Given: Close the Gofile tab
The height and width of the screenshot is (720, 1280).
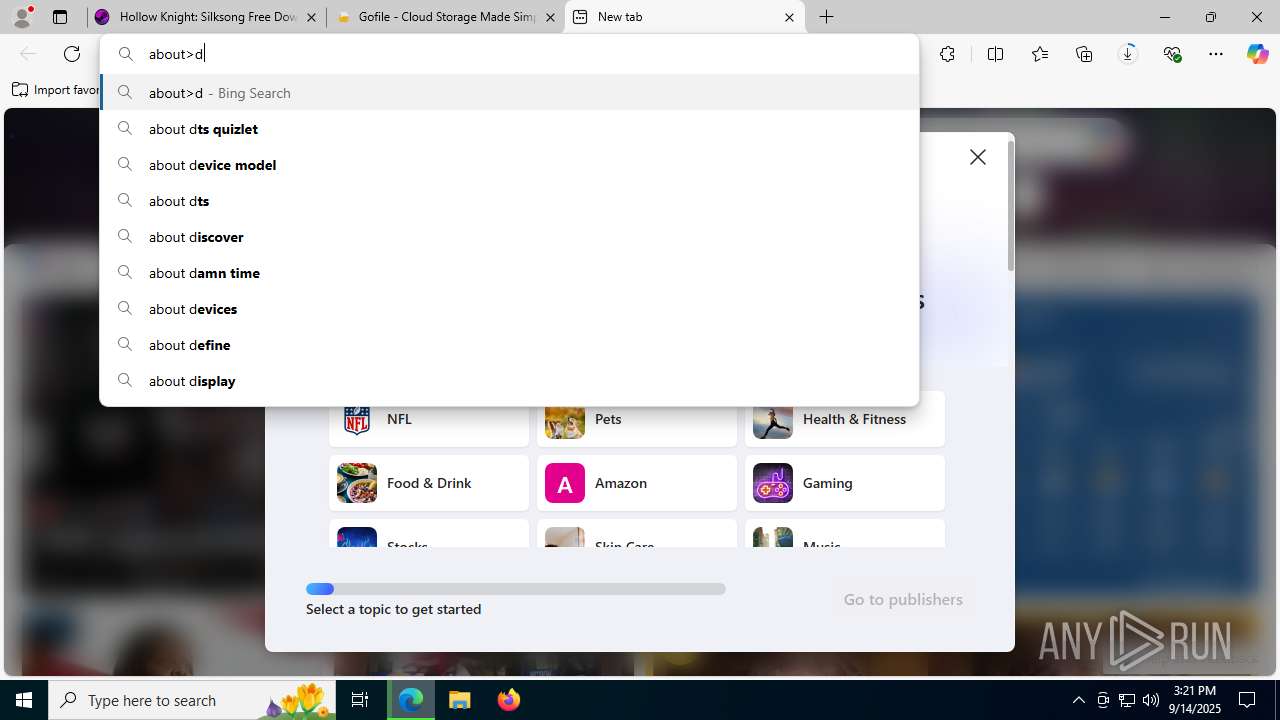Looking at the screenshot, I should 550,17.
